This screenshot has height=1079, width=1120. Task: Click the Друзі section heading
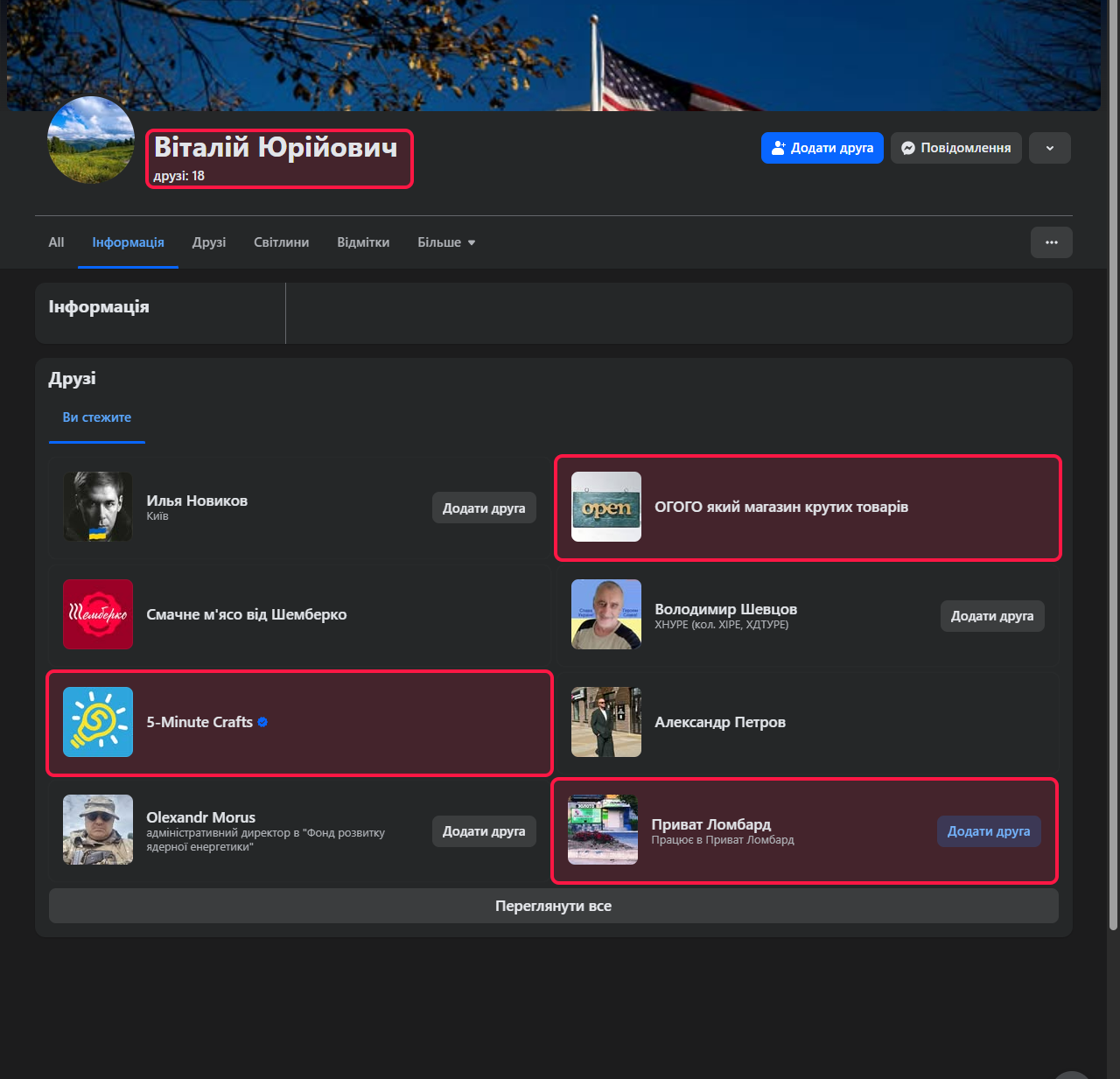click(73, 379)
